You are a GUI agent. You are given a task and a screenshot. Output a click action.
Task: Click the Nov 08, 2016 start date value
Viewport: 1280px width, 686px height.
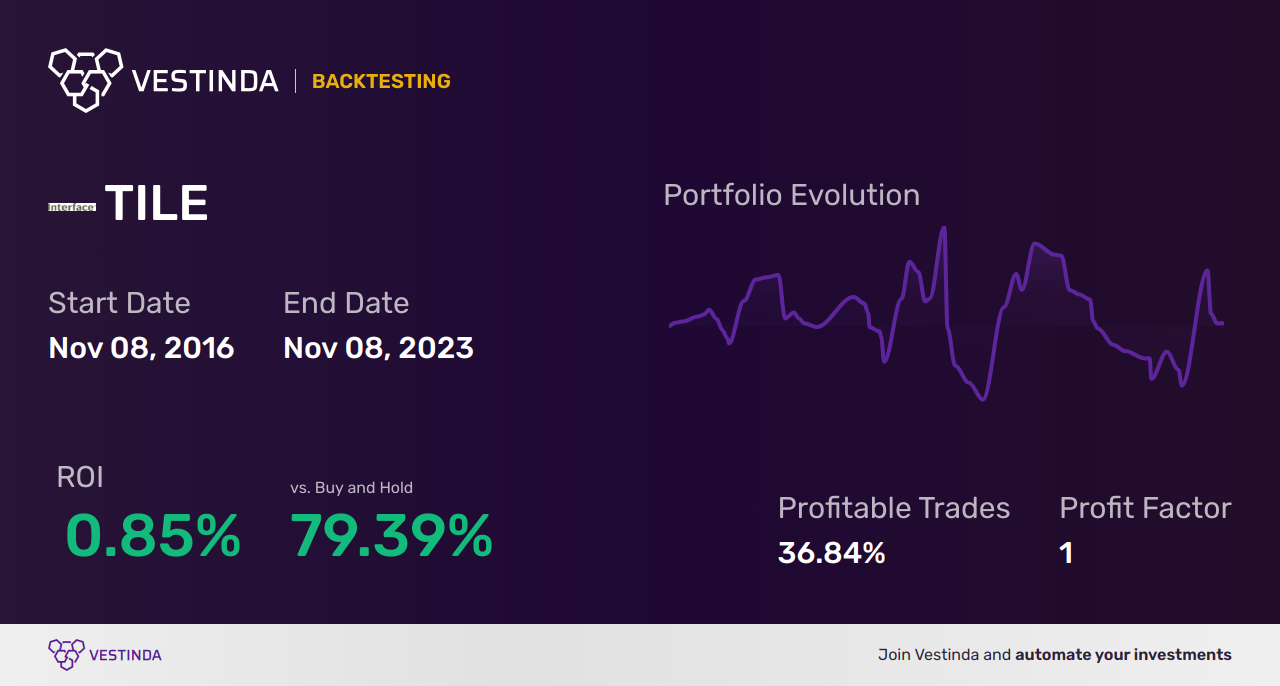tap(141, 348)
